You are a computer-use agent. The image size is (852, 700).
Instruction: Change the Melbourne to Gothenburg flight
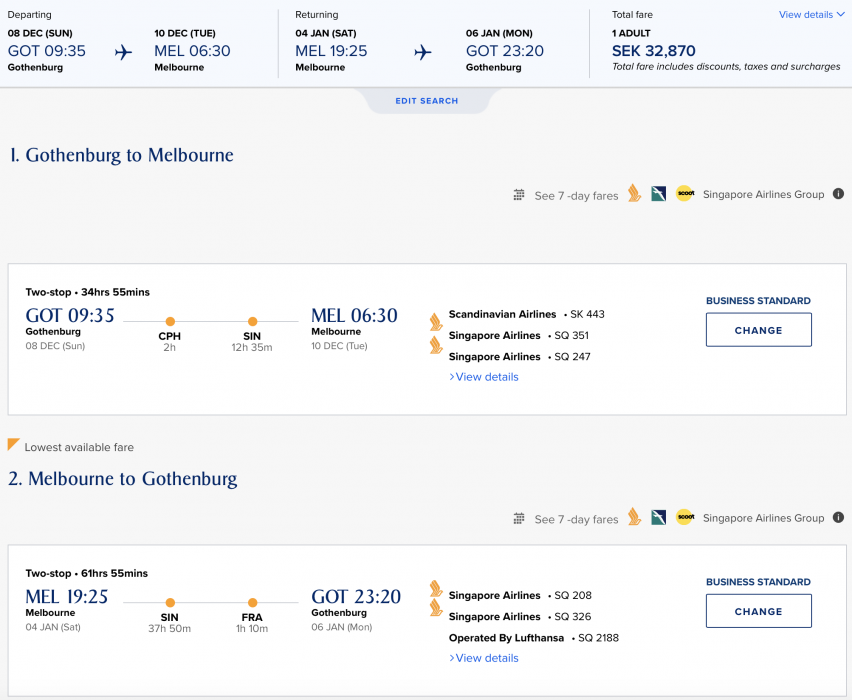758,611
